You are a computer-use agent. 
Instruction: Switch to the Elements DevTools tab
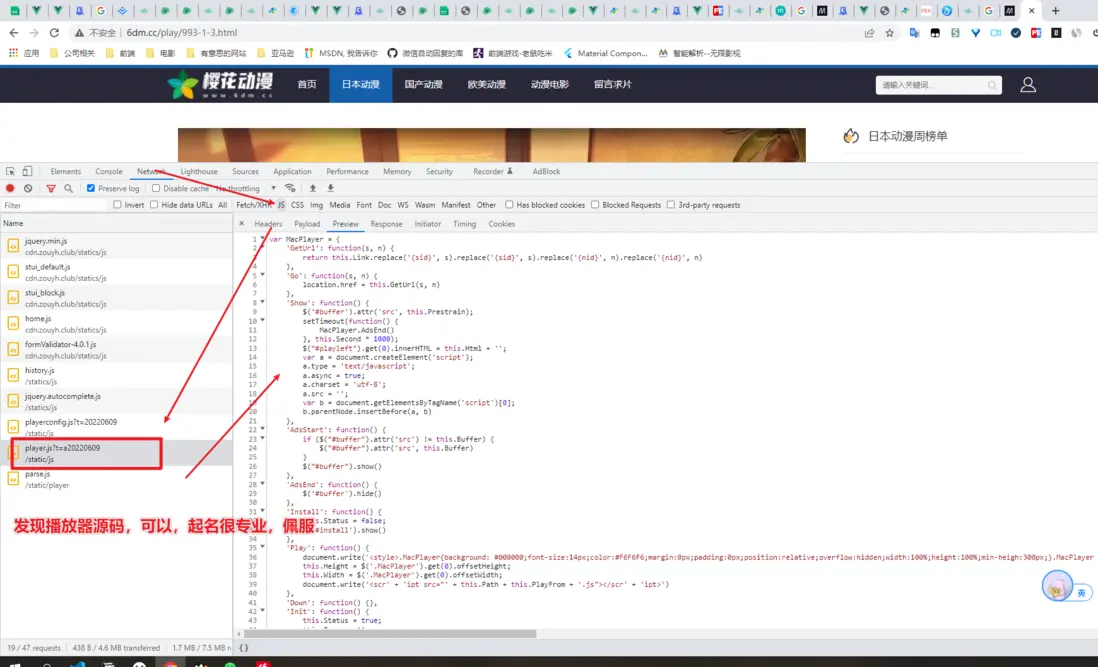(65, 171)
